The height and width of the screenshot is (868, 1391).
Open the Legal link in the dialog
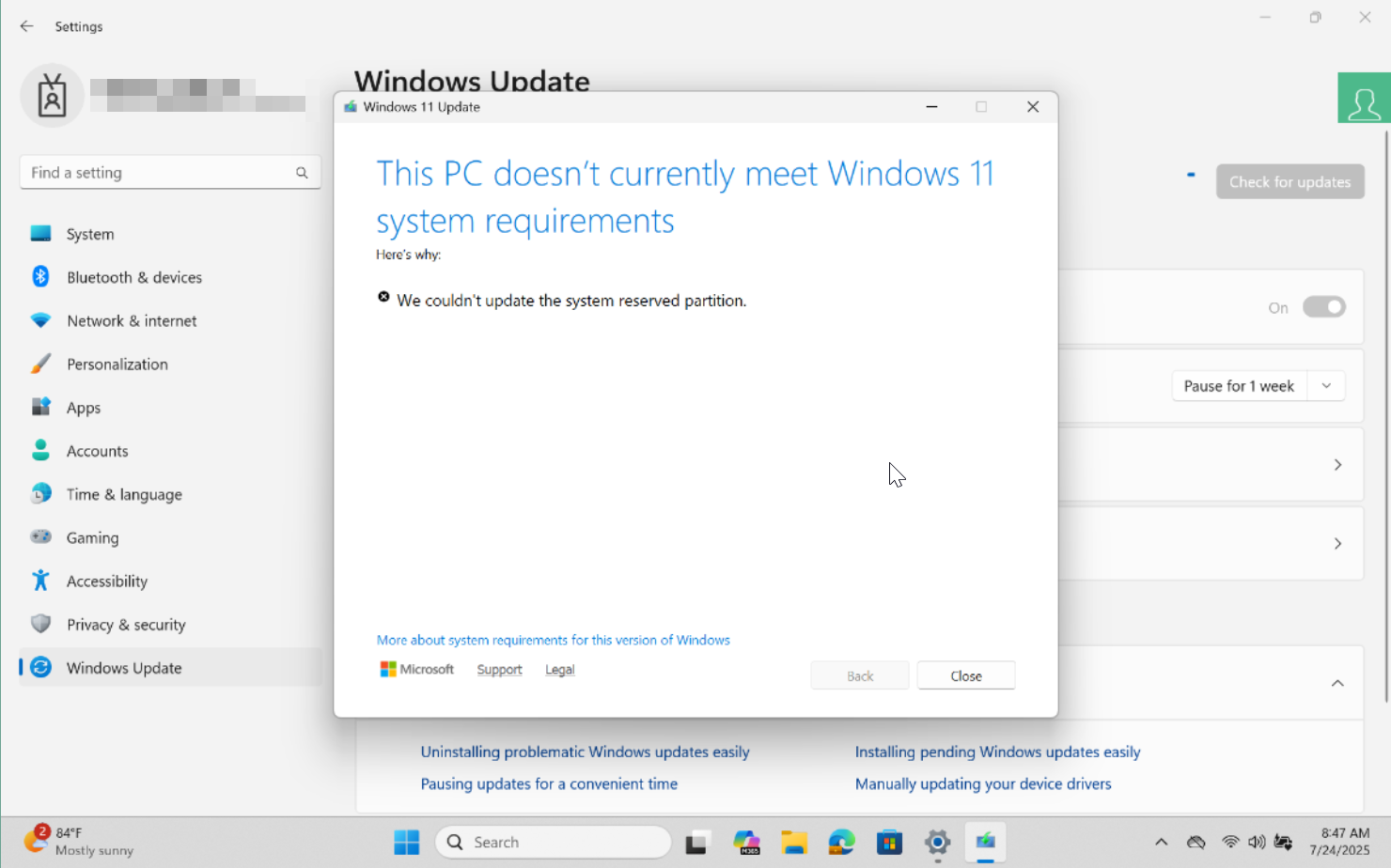coord(560,670)
